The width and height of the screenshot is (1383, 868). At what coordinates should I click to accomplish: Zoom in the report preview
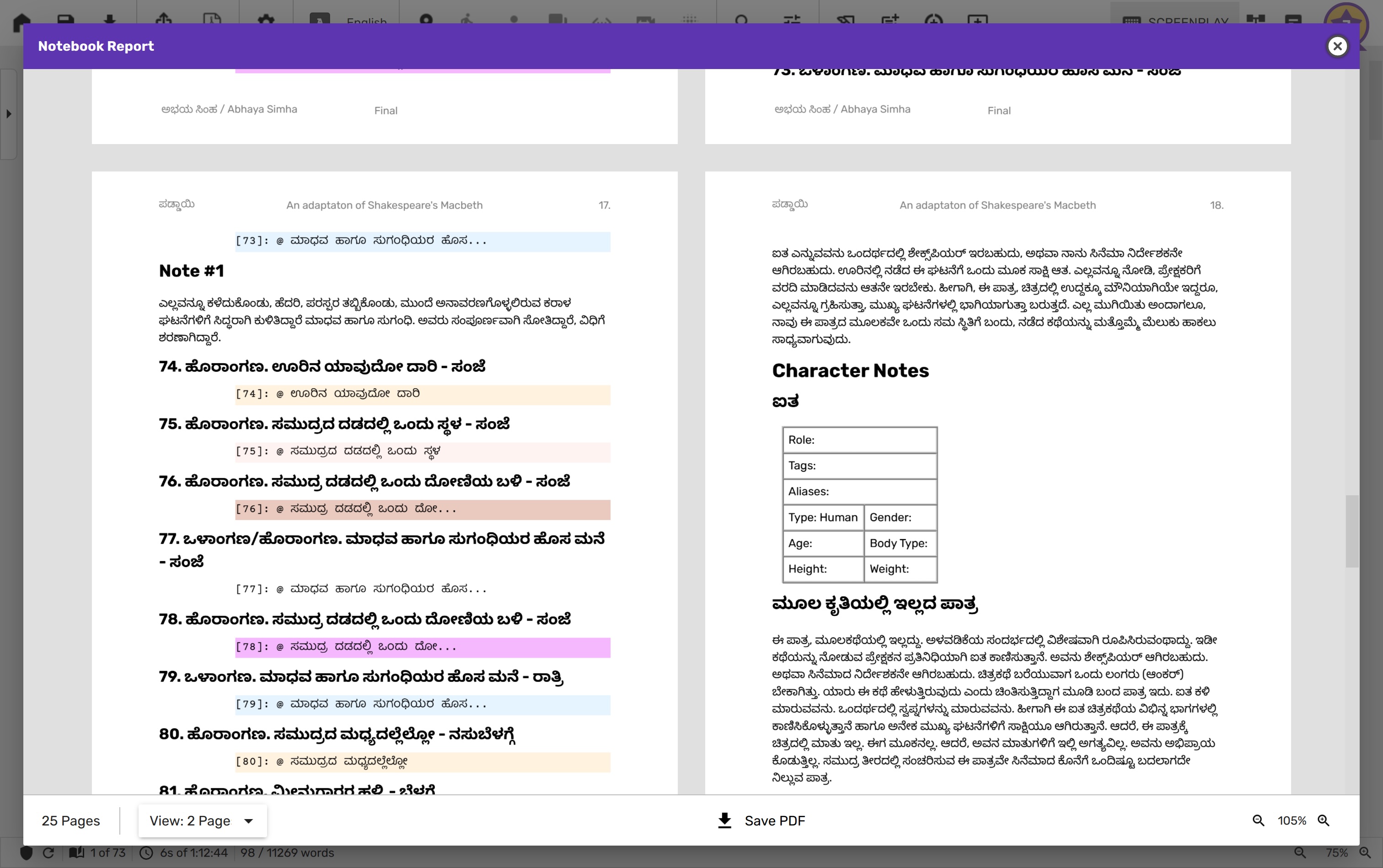1323,820
